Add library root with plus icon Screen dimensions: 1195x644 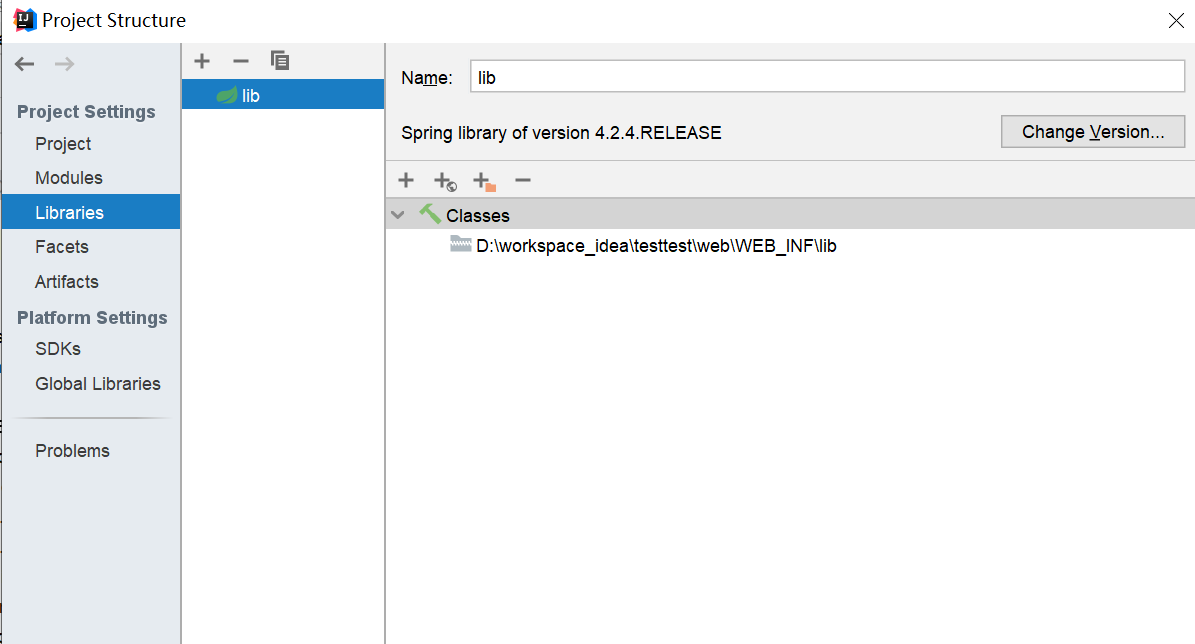[x=406, y=180]
